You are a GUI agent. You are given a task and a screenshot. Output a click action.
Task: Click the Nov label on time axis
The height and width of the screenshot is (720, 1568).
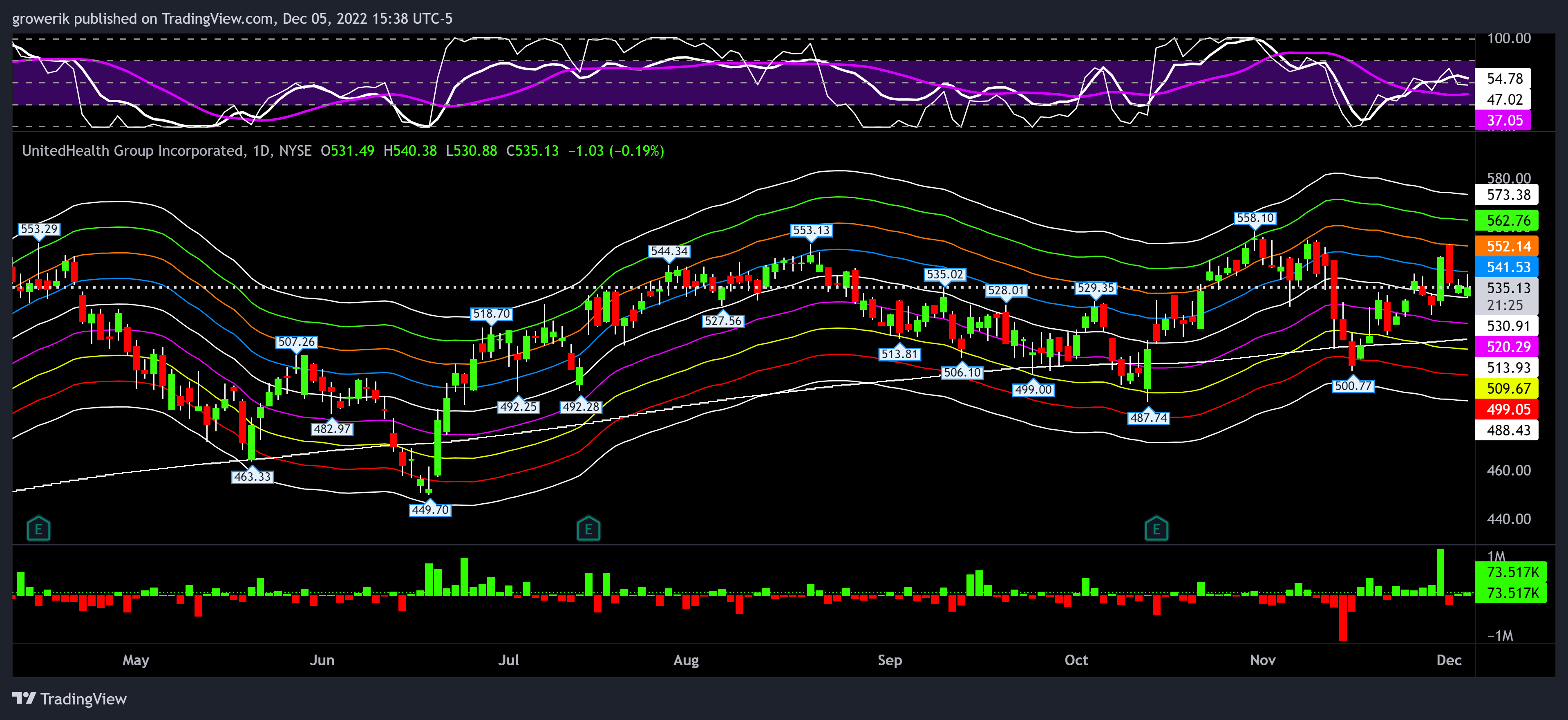coord(1262,660)
